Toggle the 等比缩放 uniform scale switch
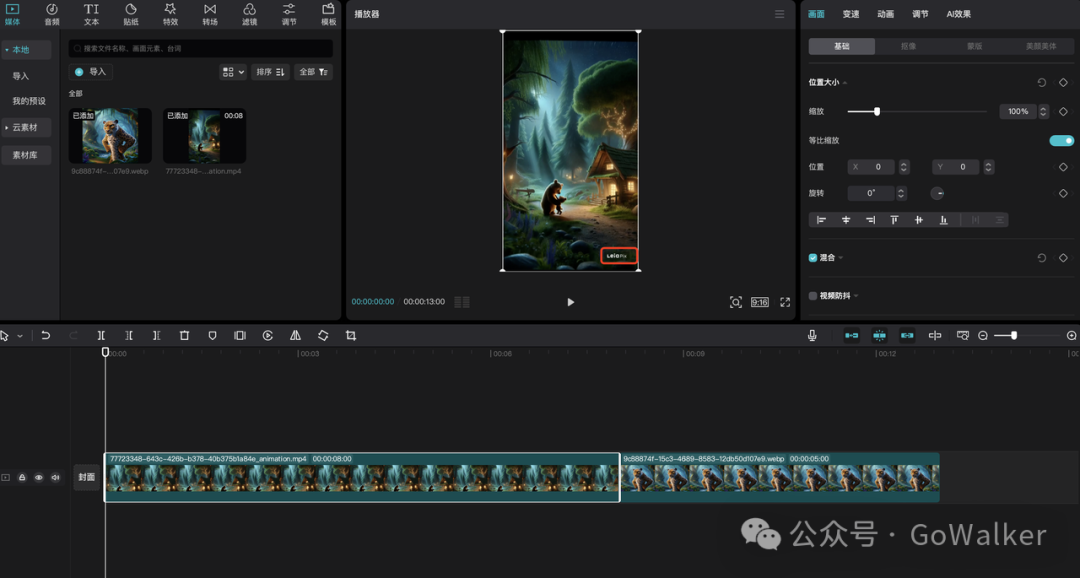The width and height of the screenshot is (1080, 578). coord(1061,141)
